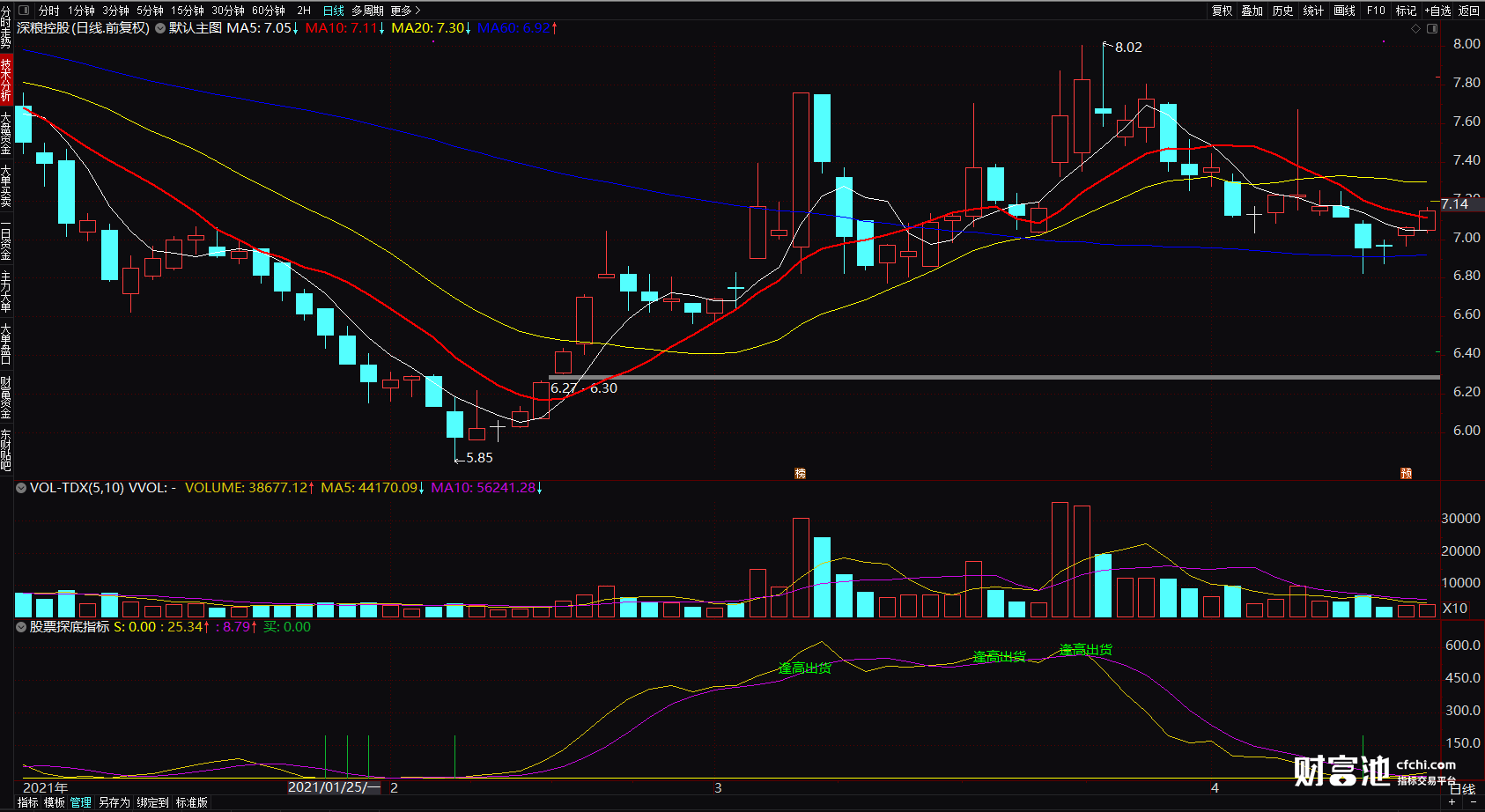
Task: Select the 1分钟 period
Action: 81,11
